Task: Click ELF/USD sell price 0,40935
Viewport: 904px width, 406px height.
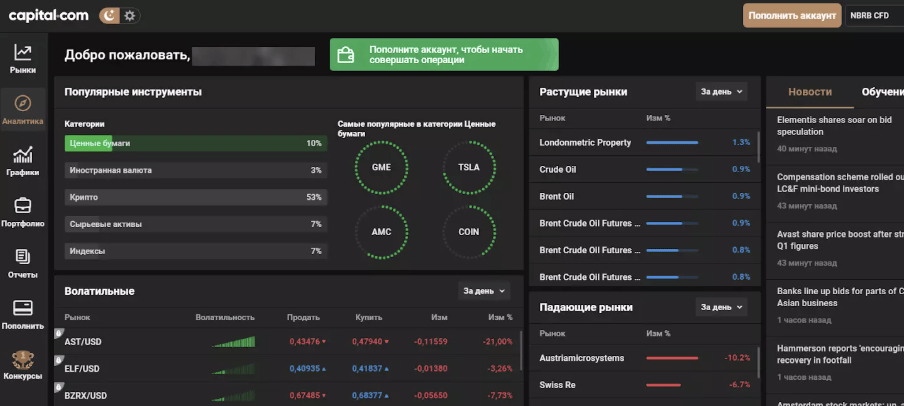Action: pos(307,368)
